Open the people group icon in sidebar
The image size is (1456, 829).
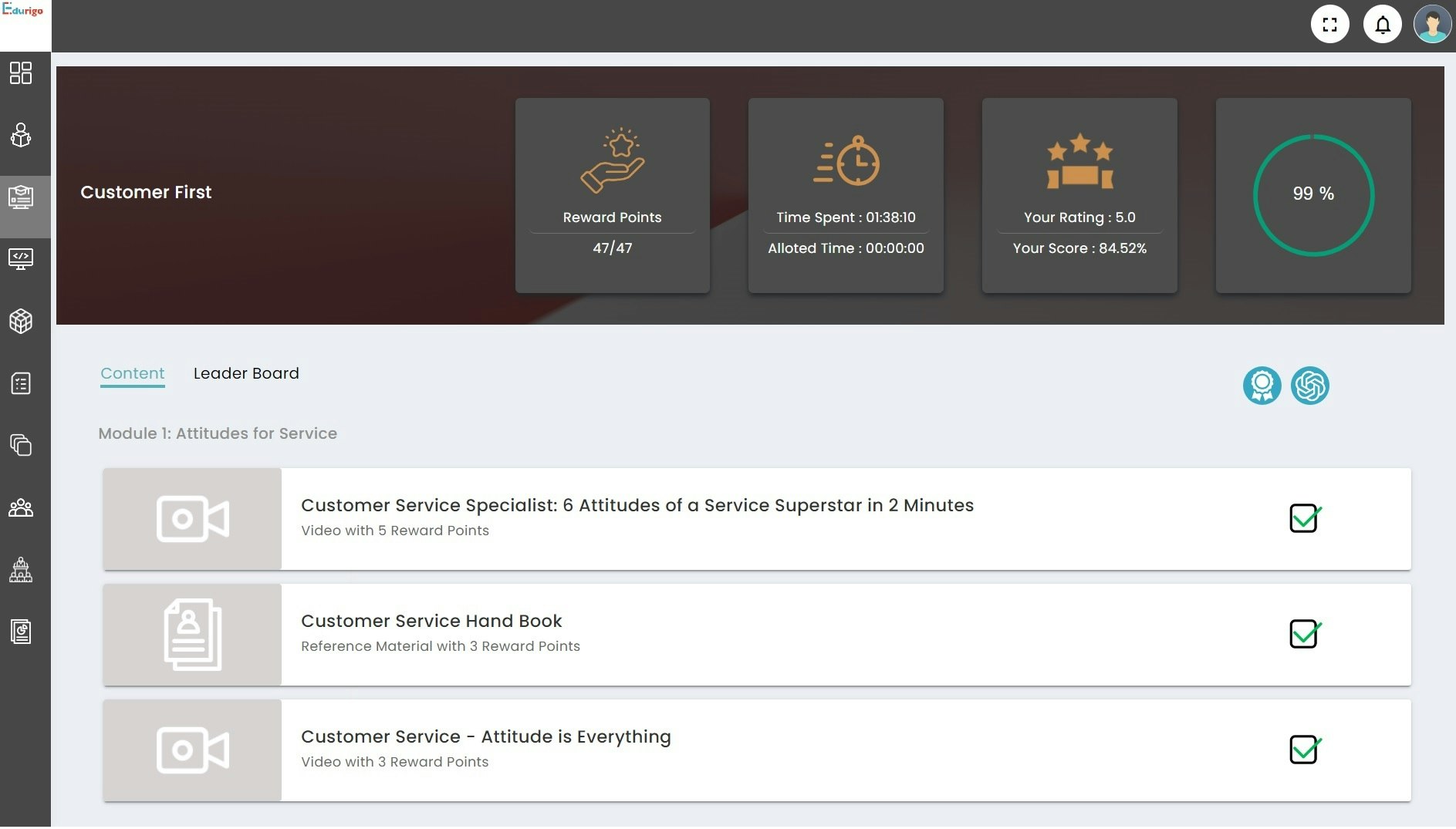(21, 508)
